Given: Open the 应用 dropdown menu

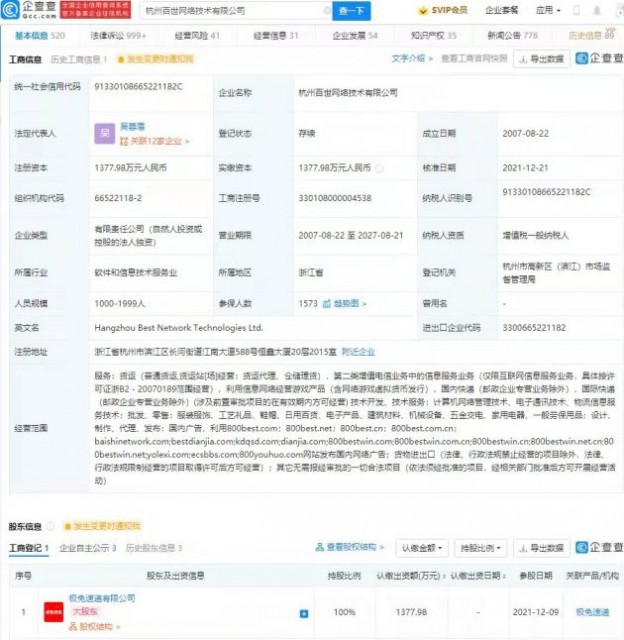Looking at the screenshot, I should pyautogui.click(x=548, y=10).
